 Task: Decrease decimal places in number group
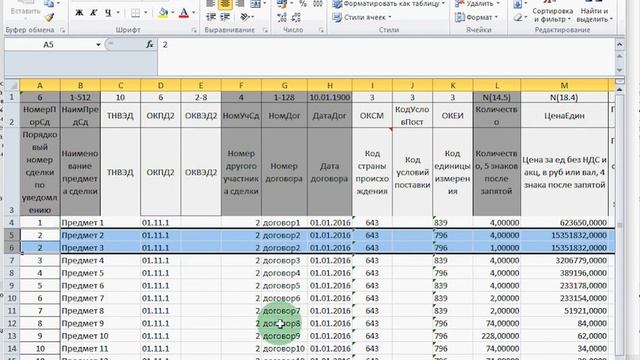297,17
